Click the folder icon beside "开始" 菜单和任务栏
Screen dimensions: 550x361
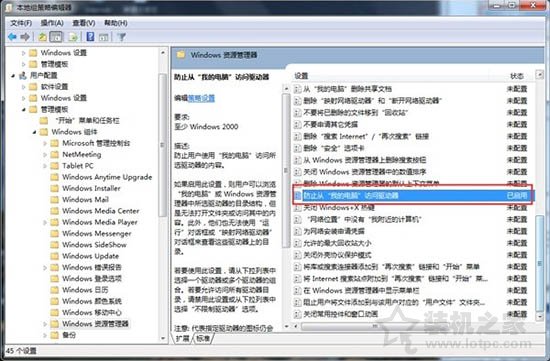tap(44, 121)
